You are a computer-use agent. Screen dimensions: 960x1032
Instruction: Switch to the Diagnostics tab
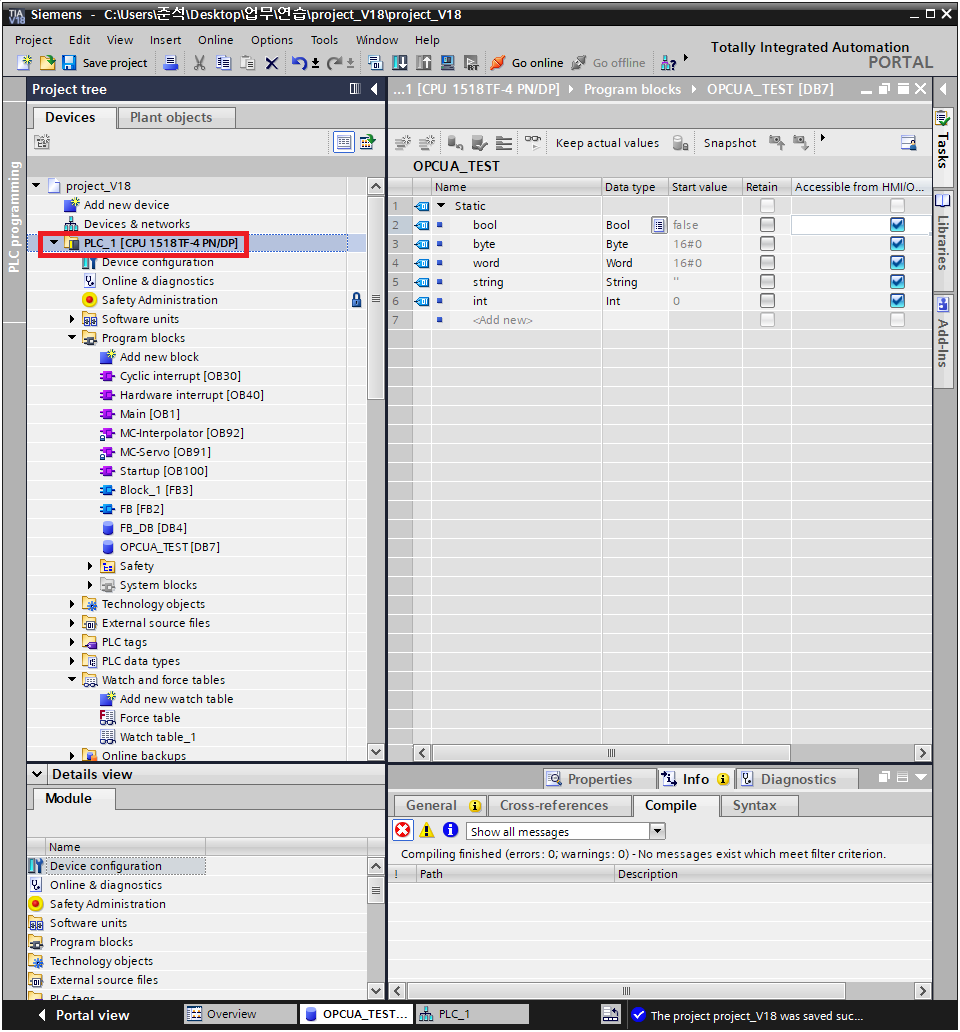click(x=797, y=779)
